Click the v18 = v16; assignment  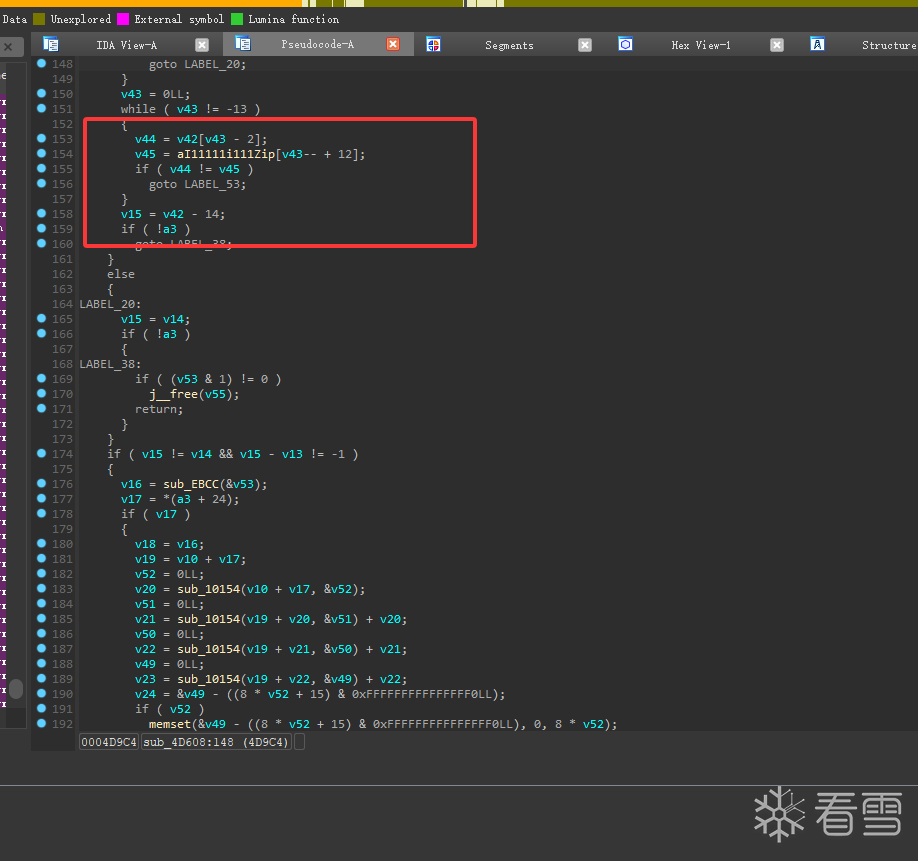click(x=169, y=544)
